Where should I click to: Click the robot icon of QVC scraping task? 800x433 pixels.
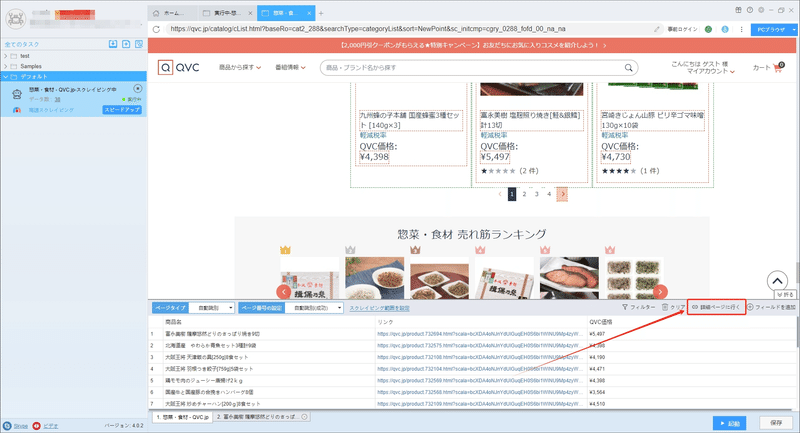point(17,94)
